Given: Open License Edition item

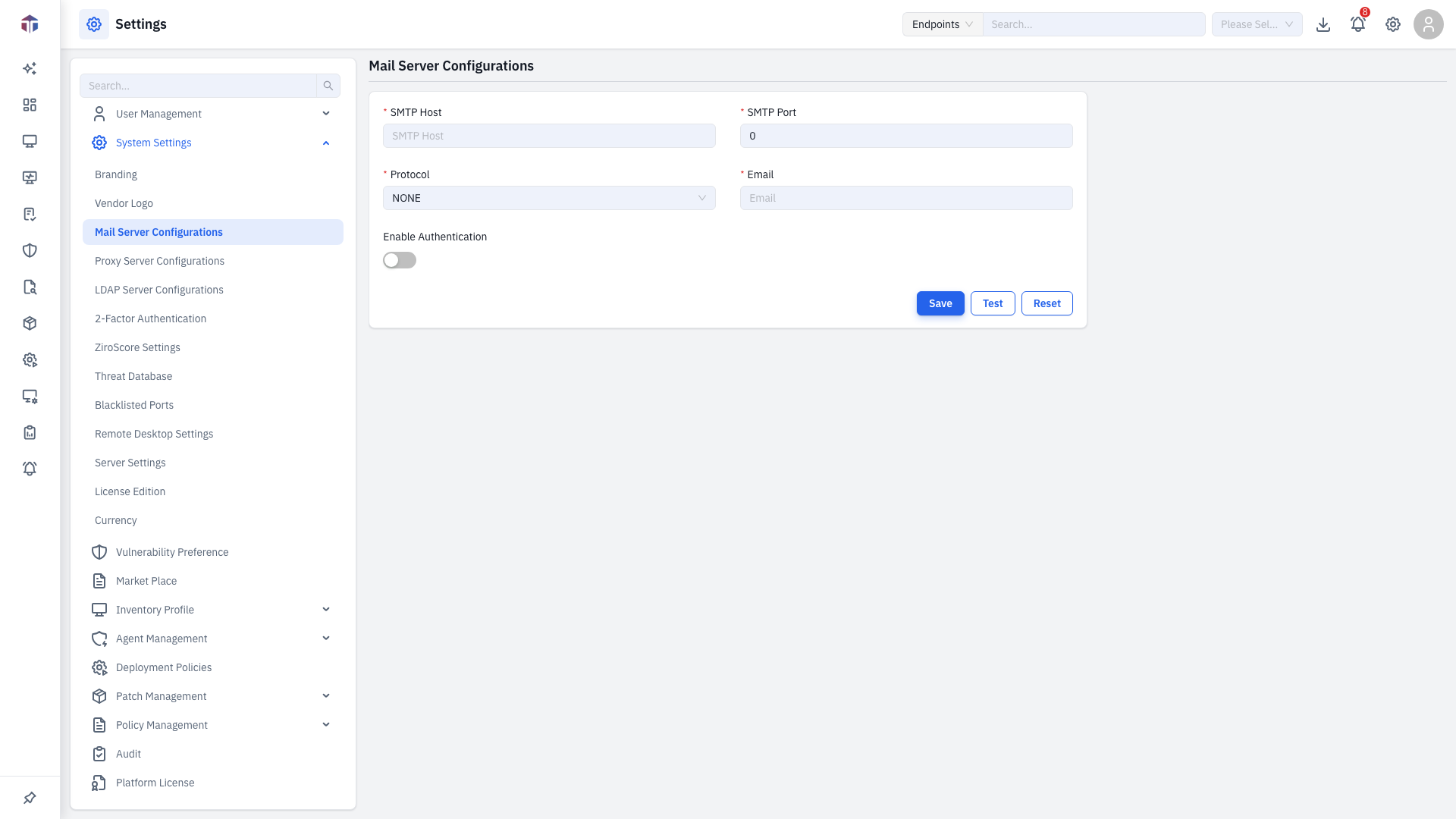Looking at the screenshot, I should (x=213, y=491).
